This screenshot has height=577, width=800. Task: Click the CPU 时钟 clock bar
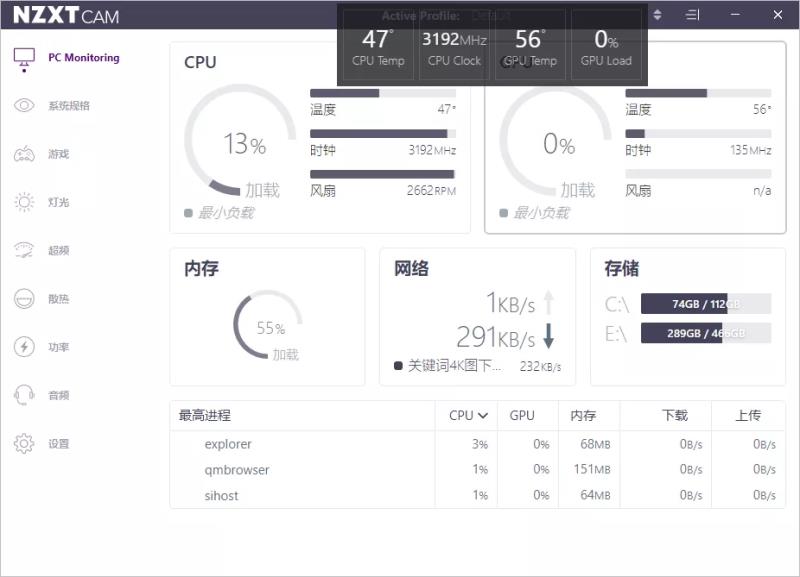[383, 134]
